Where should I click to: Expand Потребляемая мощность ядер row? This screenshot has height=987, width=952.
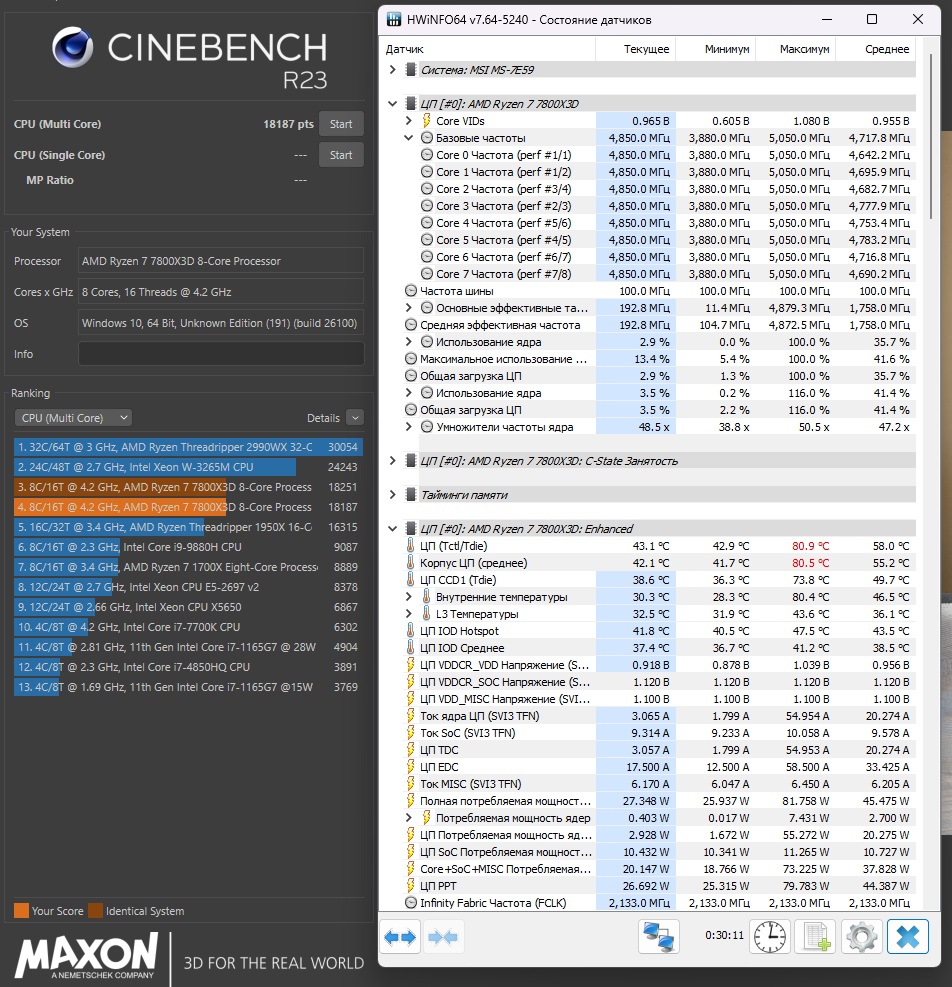click(408, 818)
